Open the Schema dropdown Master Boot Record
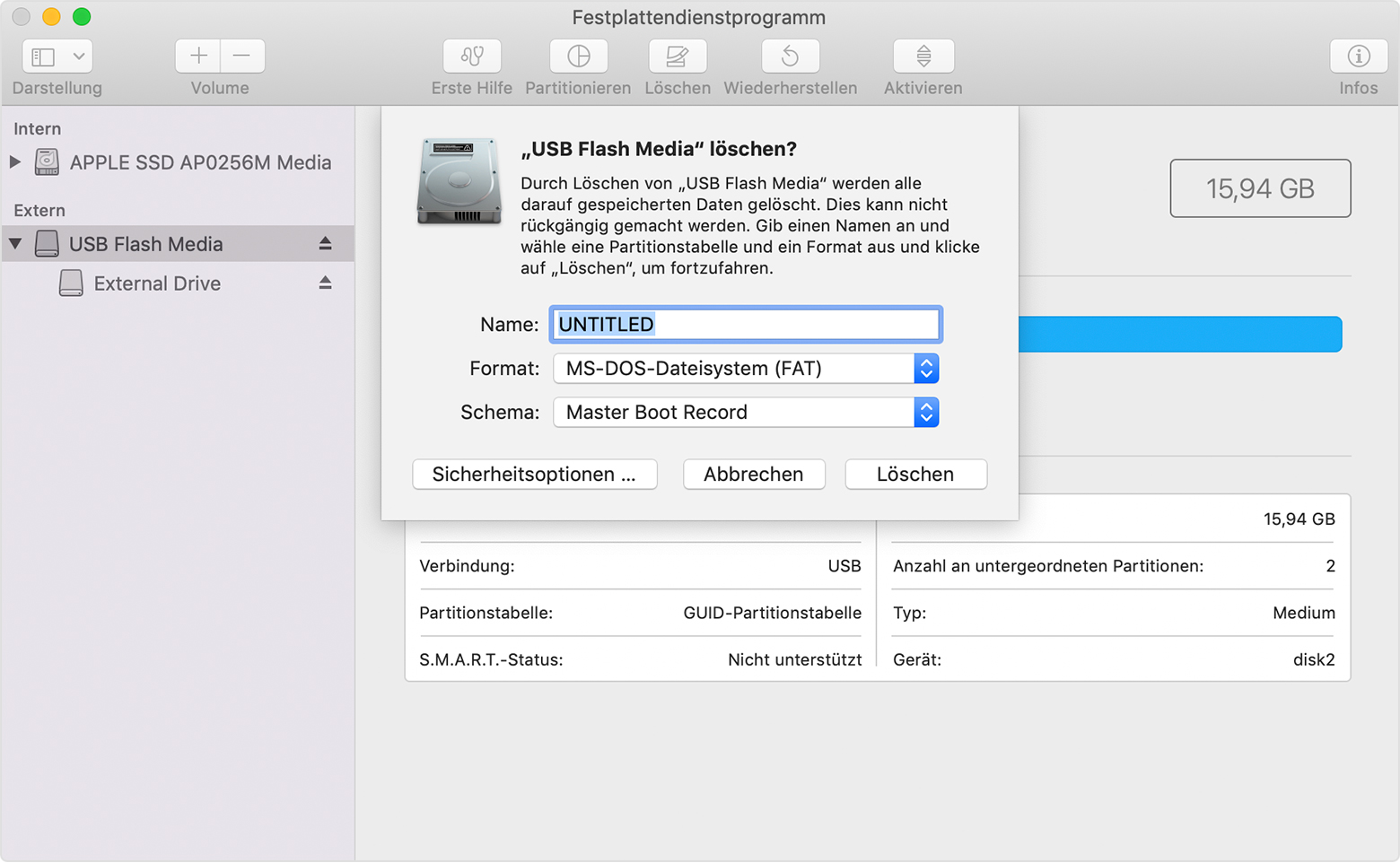1400x863 pixels. [746, 413]
